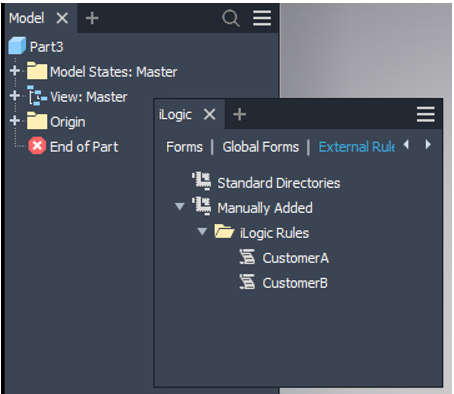Click the End of Part red icon
Viewport: 454px width, 394px height.
37,146
